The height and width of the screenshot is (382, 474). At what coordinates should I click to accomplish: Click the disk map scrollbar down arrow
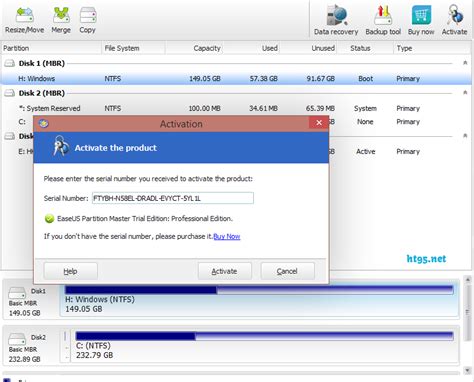467,370
